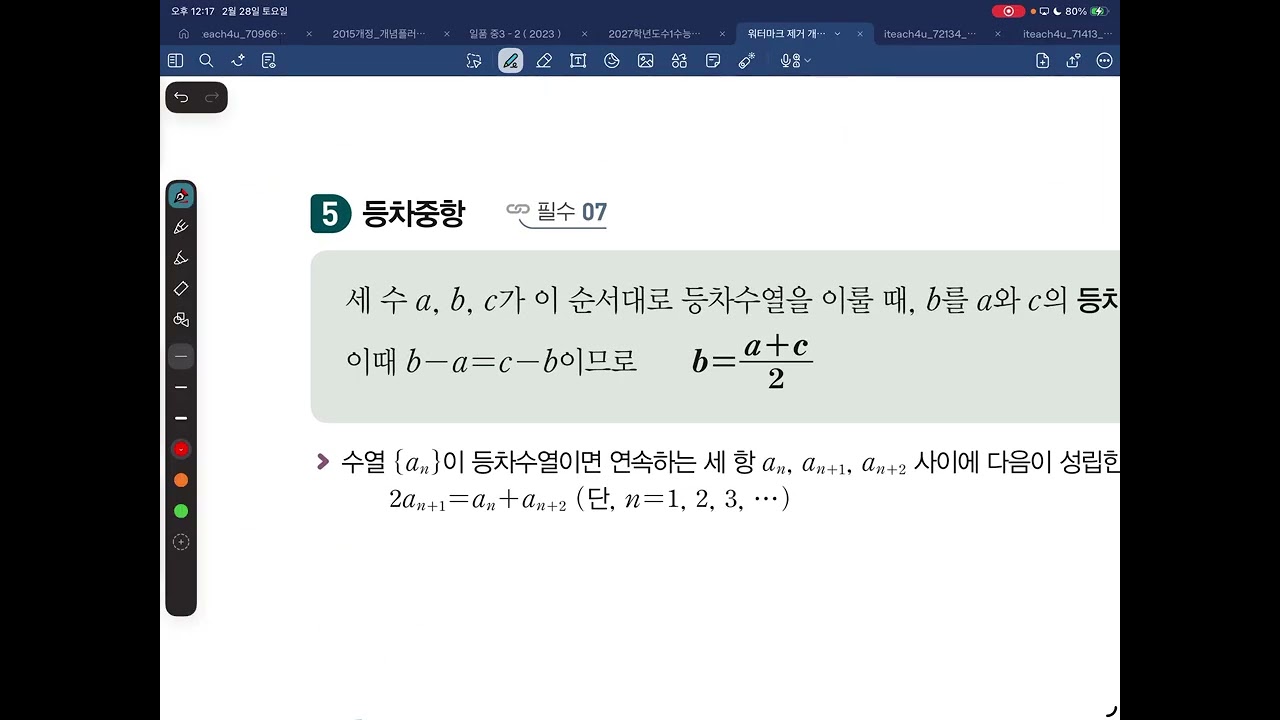Pick the green pen color
Viewport: 1280px width, 720px height.
tap(181, 511)
